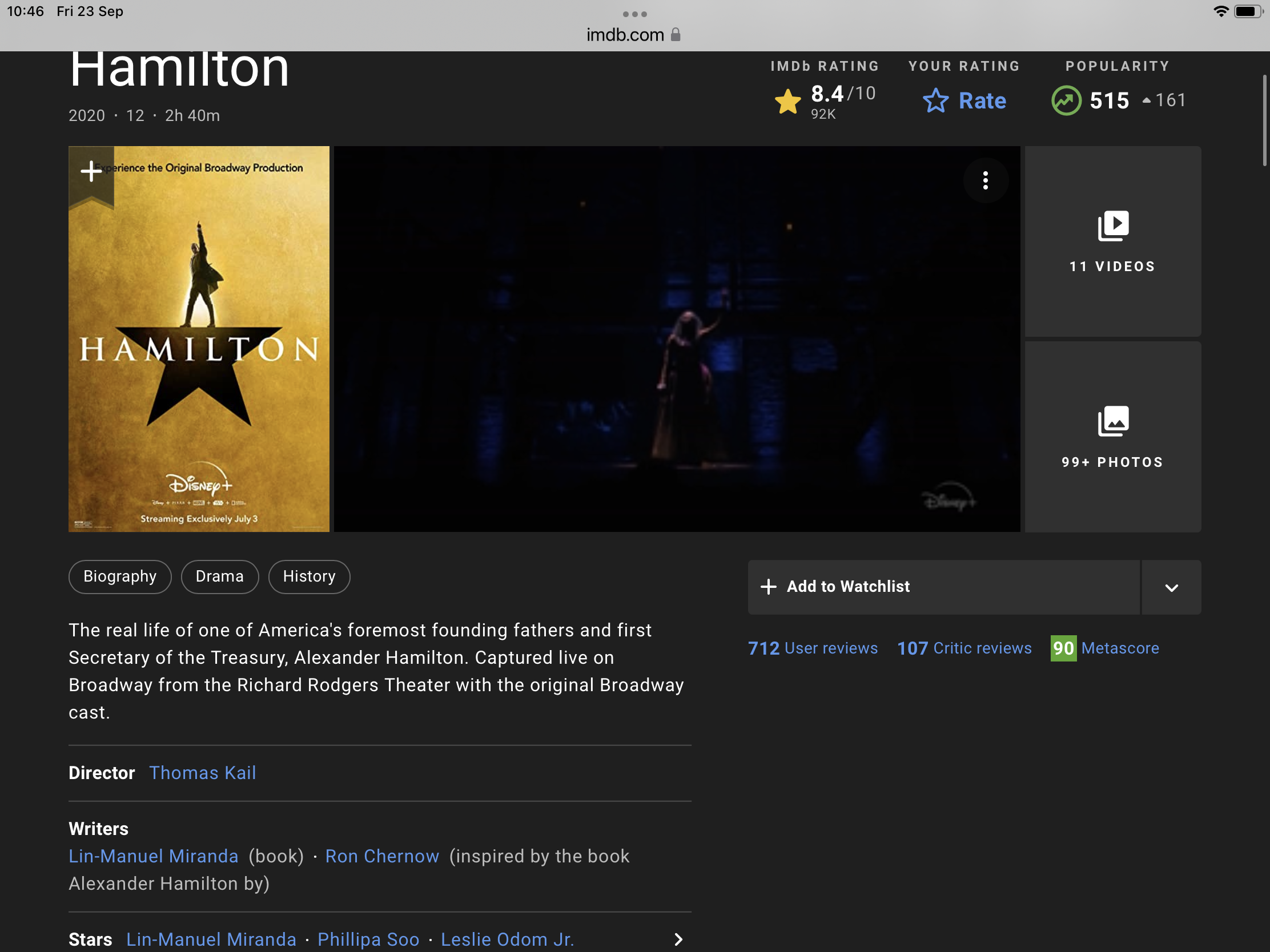Tap the Safari three-dots multitasking icon
1270x952 pixels.
pos(634,14)
